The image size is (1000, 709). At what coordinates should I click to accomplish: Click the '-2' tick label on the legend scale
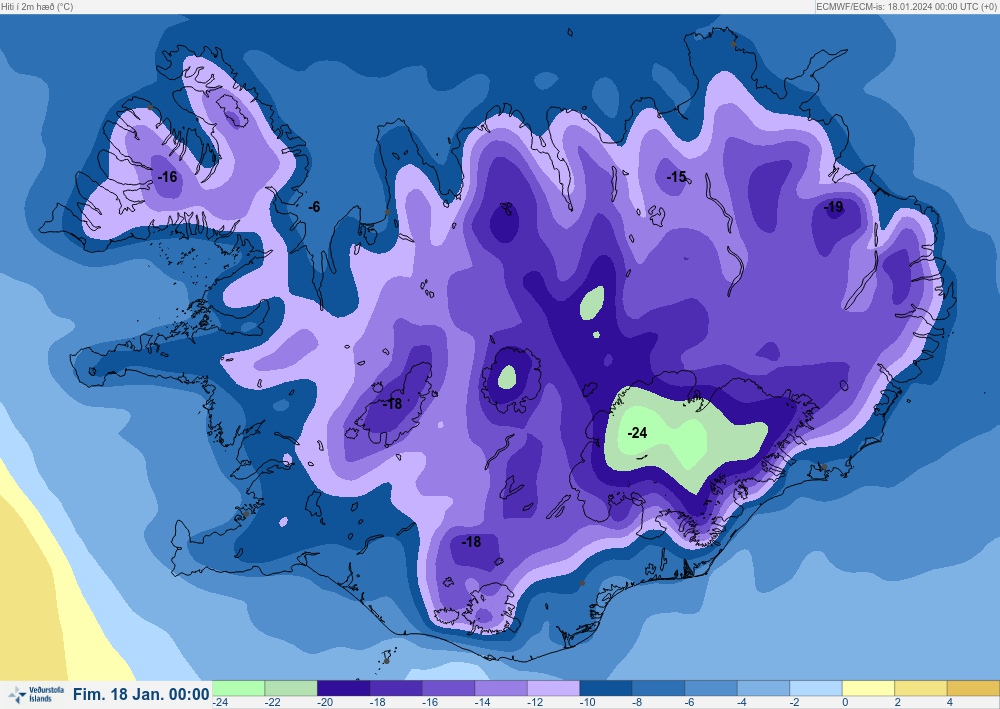click(795, 702)
